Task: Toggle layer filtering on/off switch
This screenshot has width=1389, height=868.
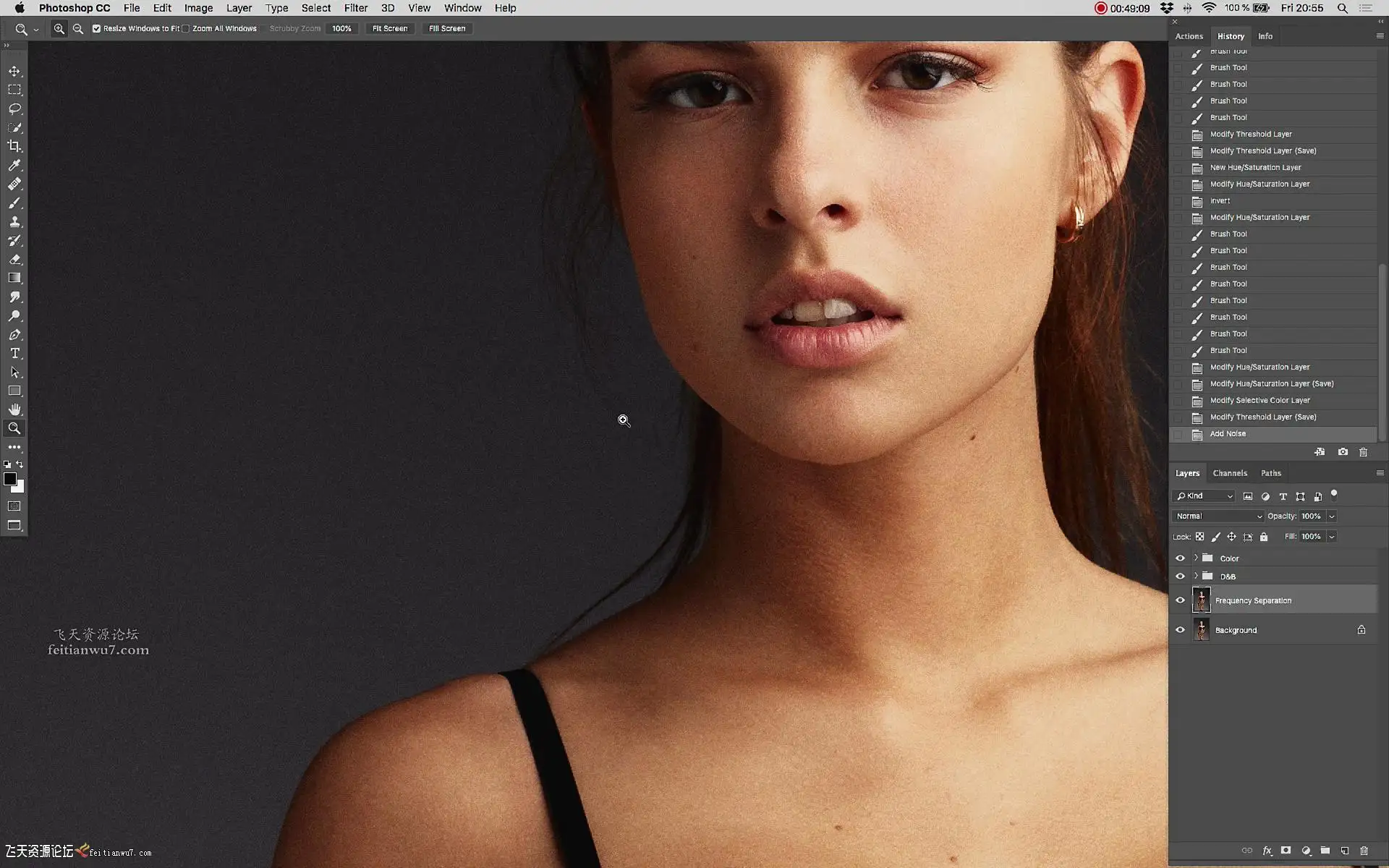Action: pyautogui.click(x=1334, y=495)
